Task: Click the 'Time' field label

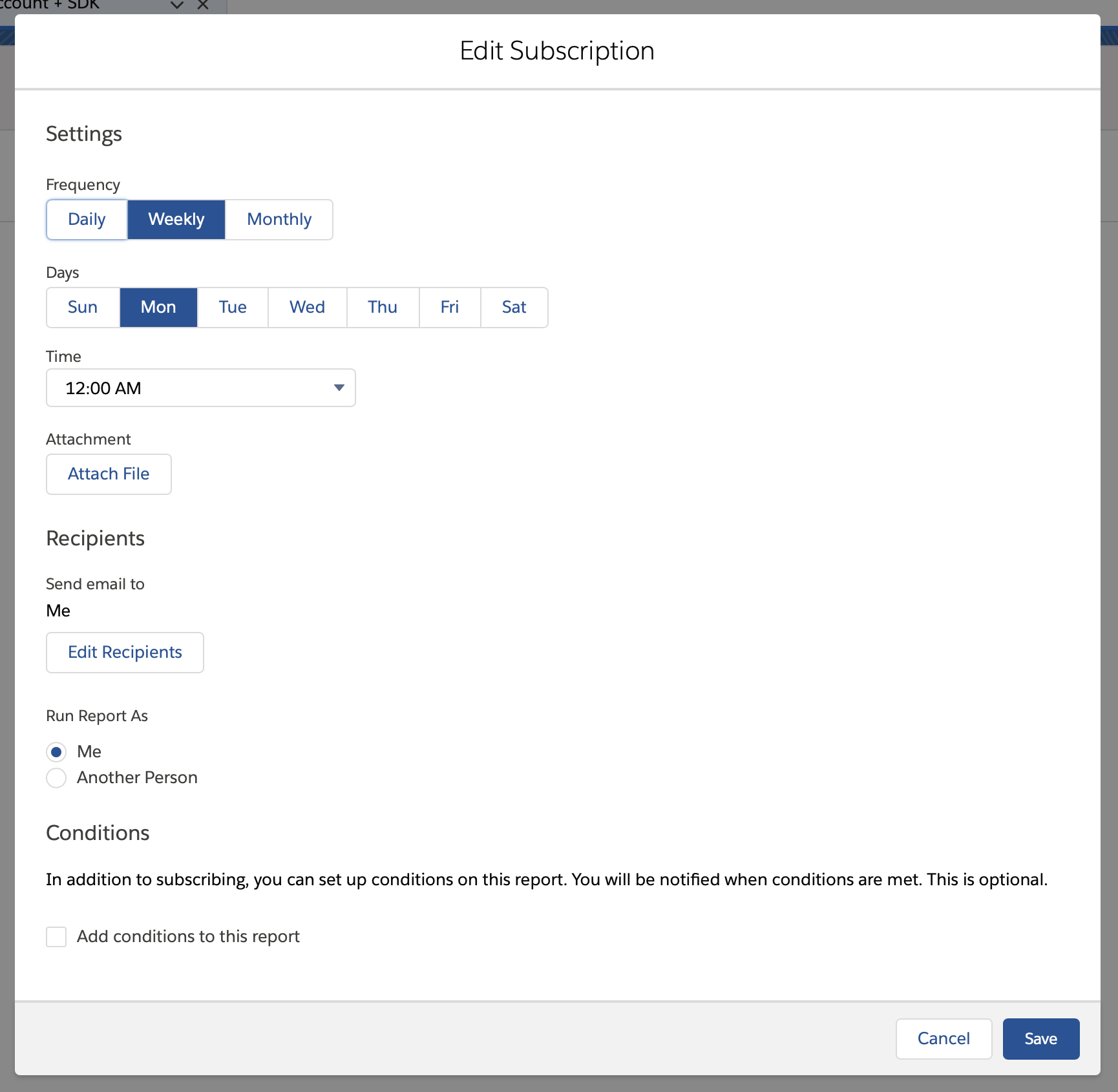Action: click(63, 357)
